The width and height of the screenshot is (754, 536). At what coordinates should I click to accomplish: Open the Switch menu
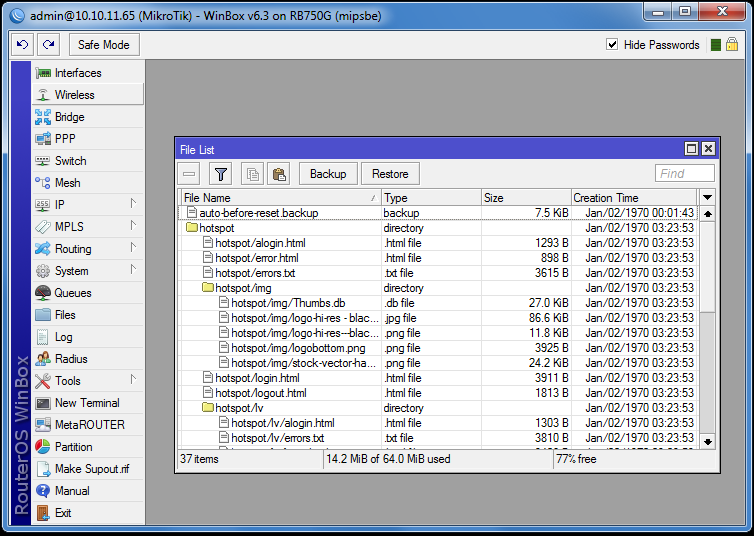(x=88, y=161)
